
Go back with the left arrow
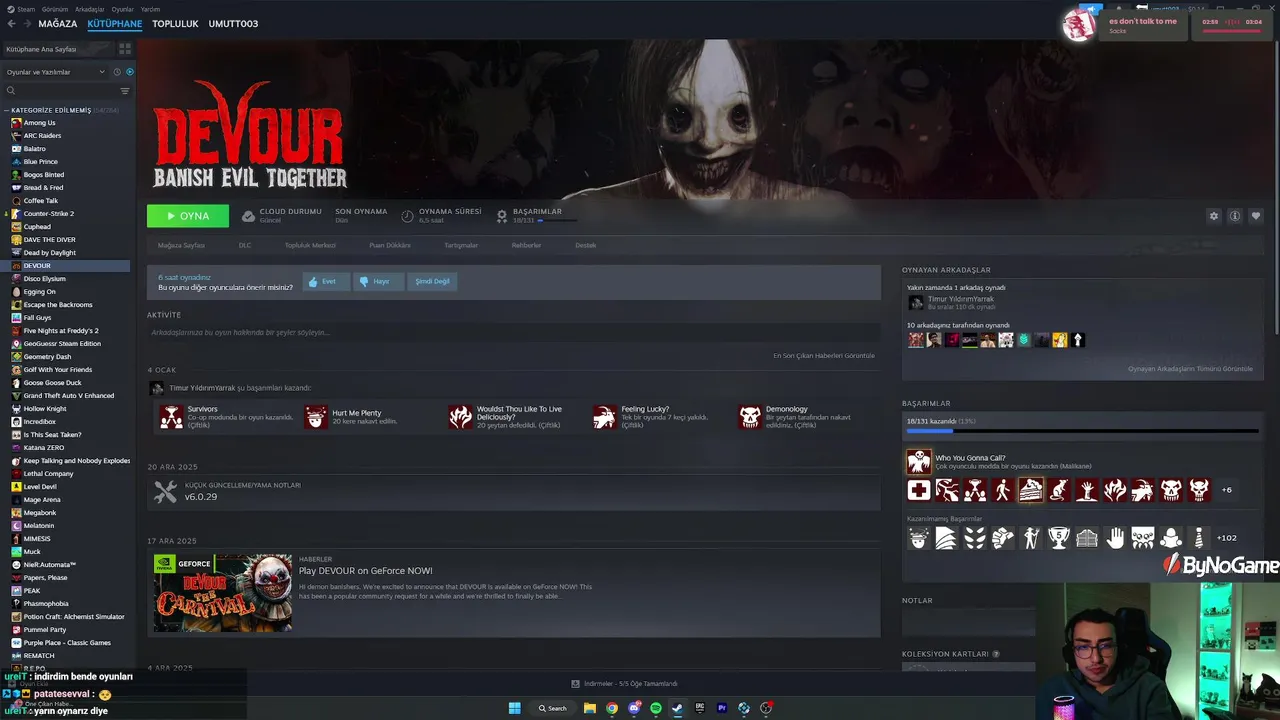(12, 23)
